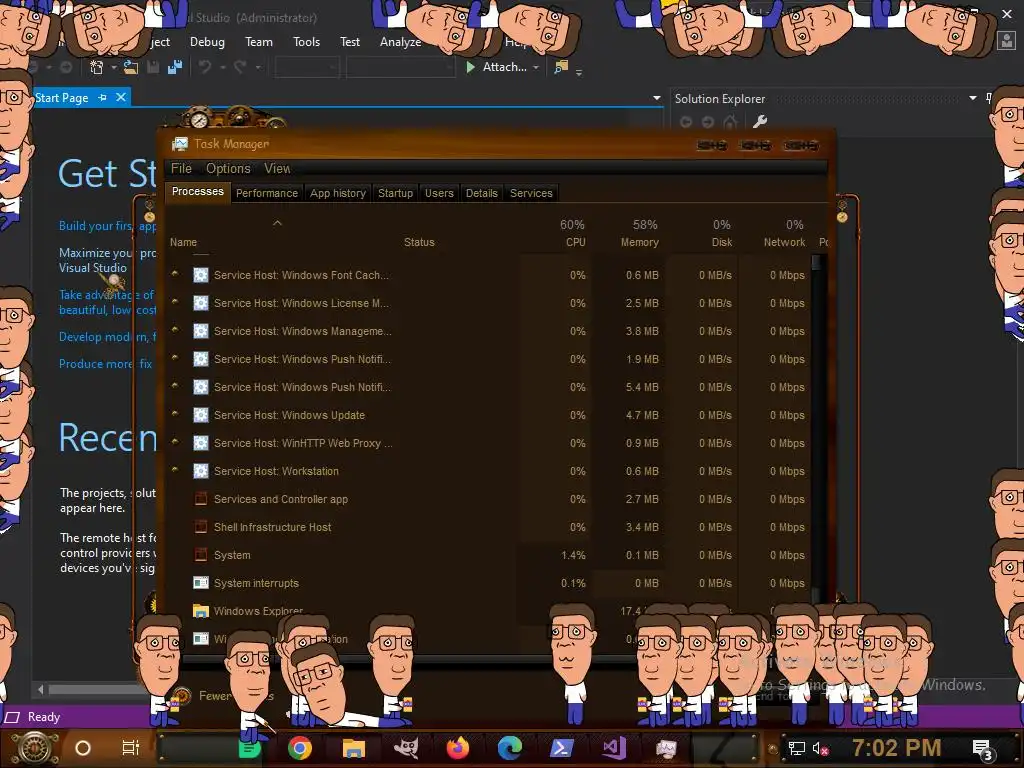Click the Task Manager taskbar icon
Screen dimensions: 1024x768
pos(666,748)
